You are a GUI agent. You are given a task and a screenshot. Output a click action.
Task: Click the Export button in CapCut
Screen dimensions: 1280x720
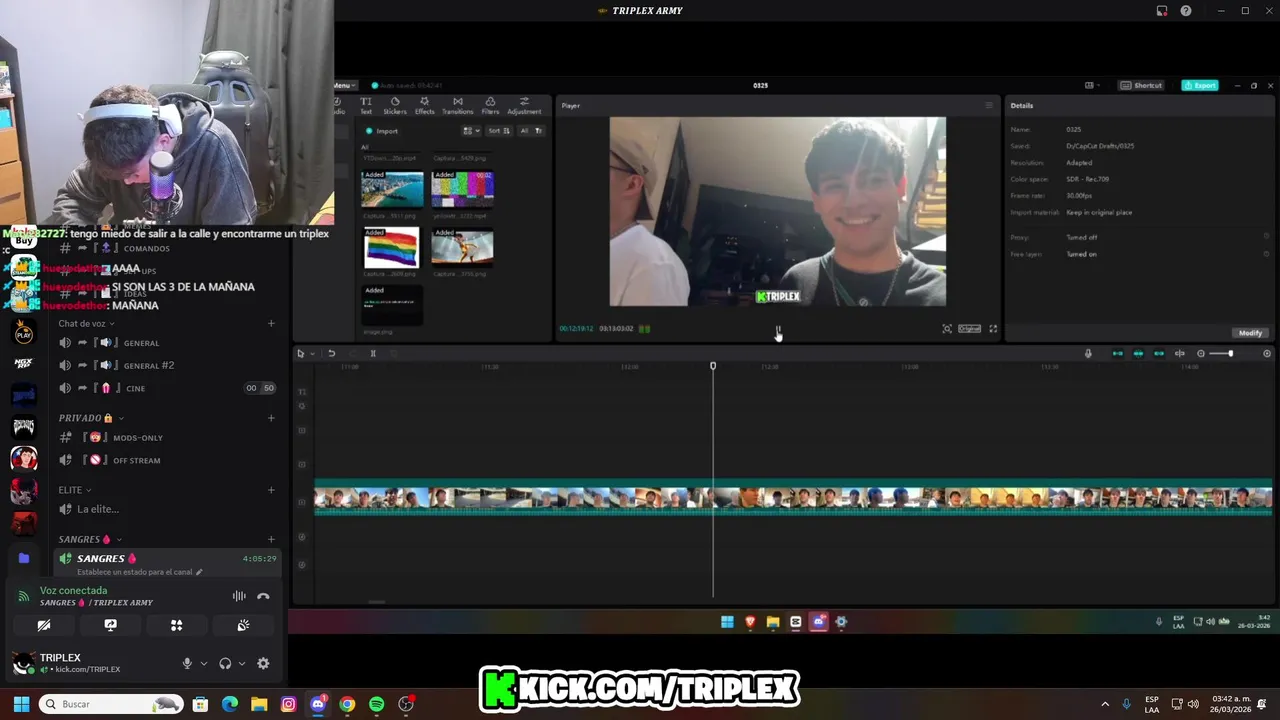coord(1200,85)
